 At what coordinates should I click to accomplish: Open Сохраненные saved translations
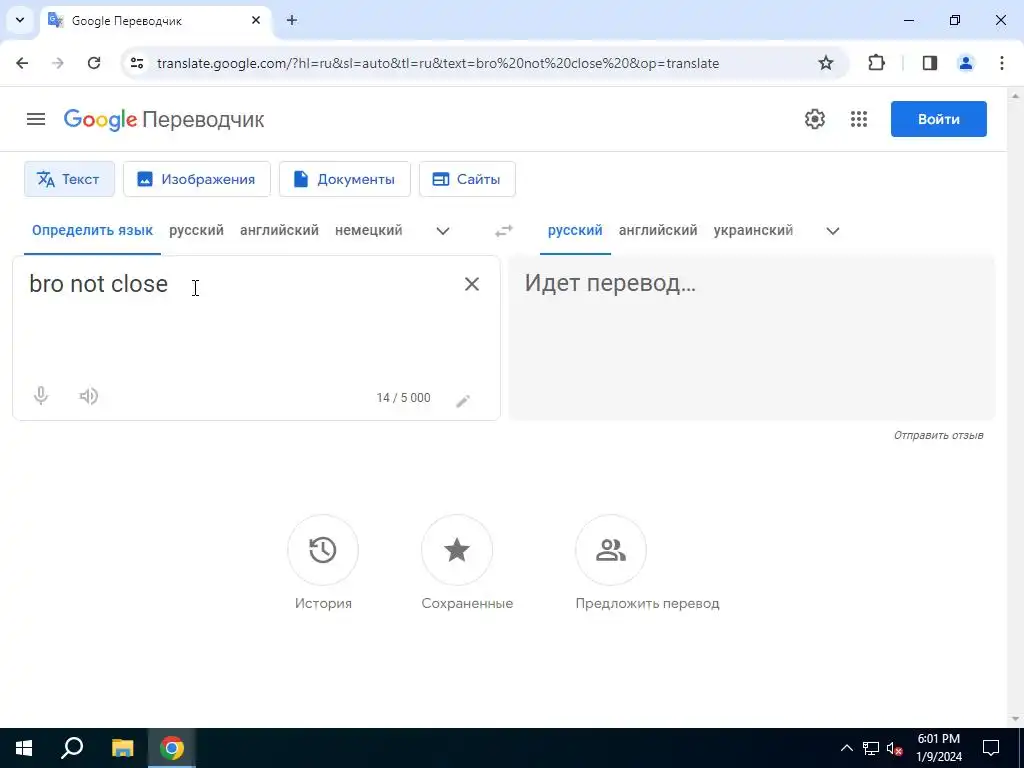(x=456, y=550)
